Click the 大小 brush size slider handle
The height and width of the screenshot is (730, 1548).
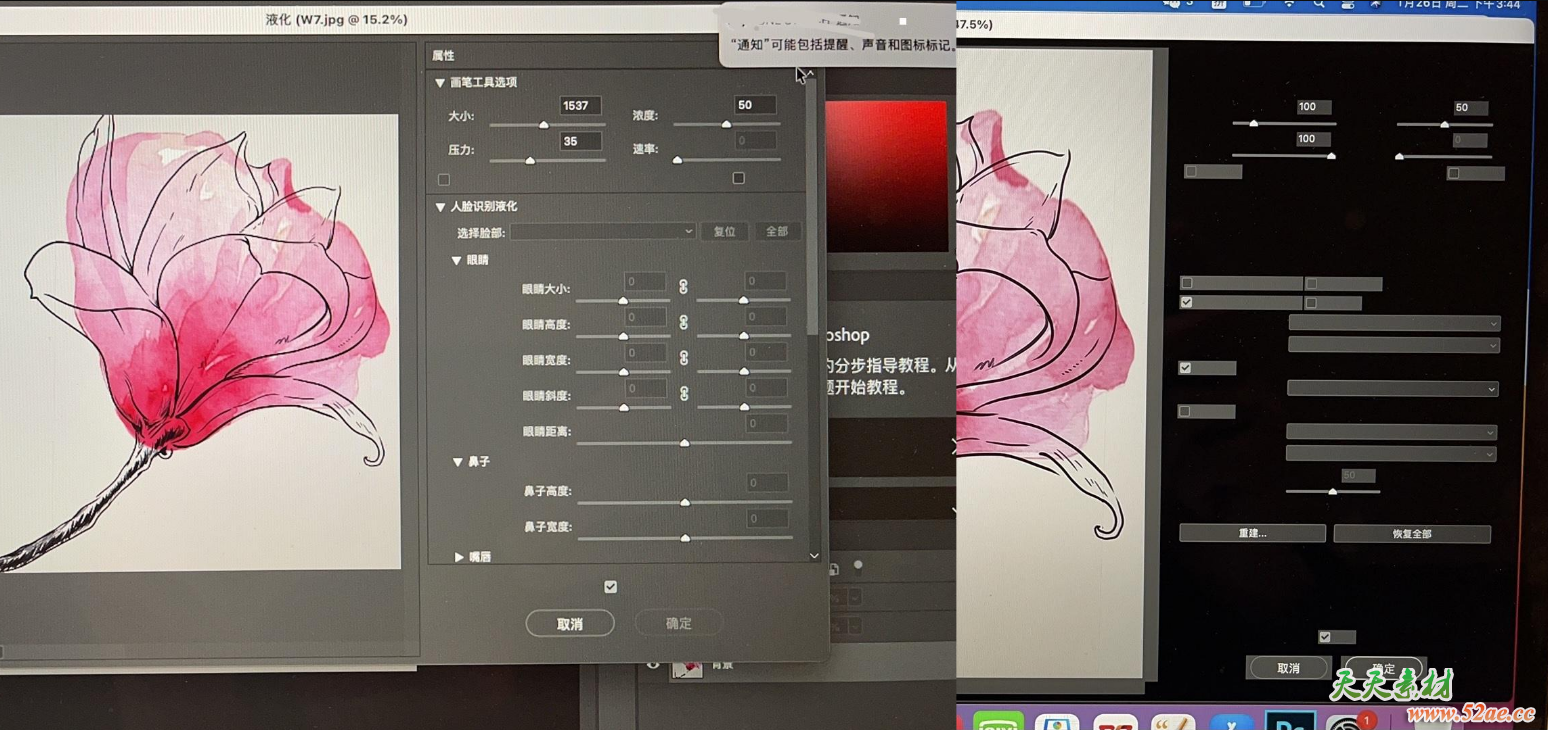click(544, 125)
